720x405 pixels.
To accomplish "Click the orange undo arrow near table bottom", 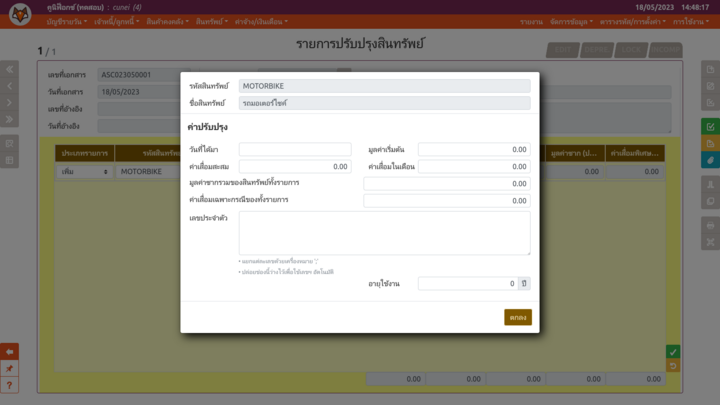I will 673,366.
